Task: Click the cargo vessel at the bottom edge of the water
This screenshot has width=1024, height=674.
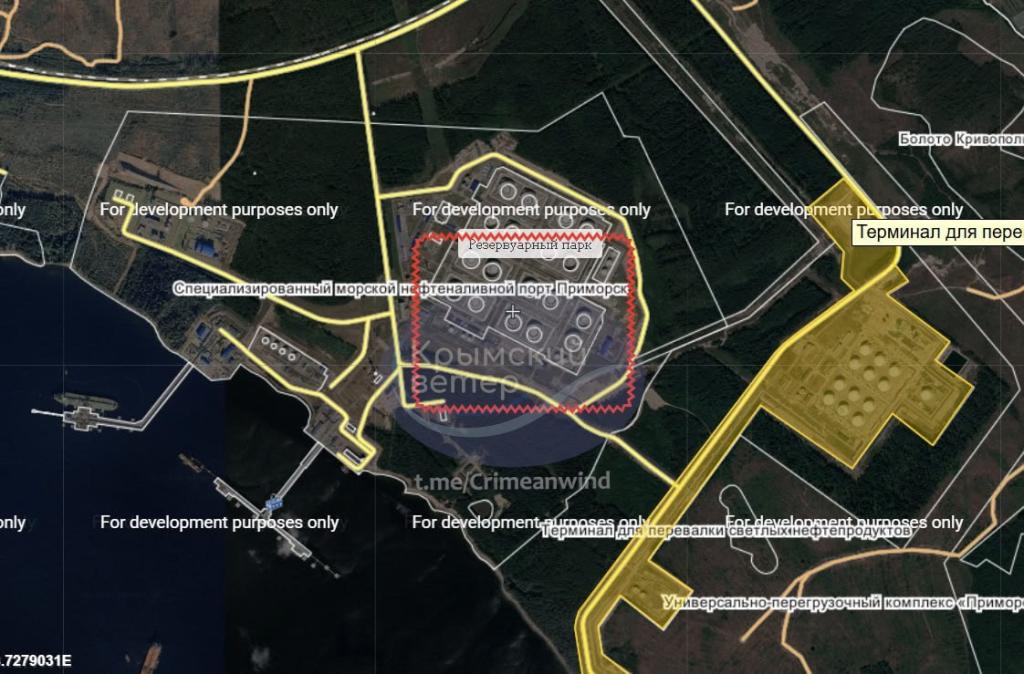Action: (152, 657)
